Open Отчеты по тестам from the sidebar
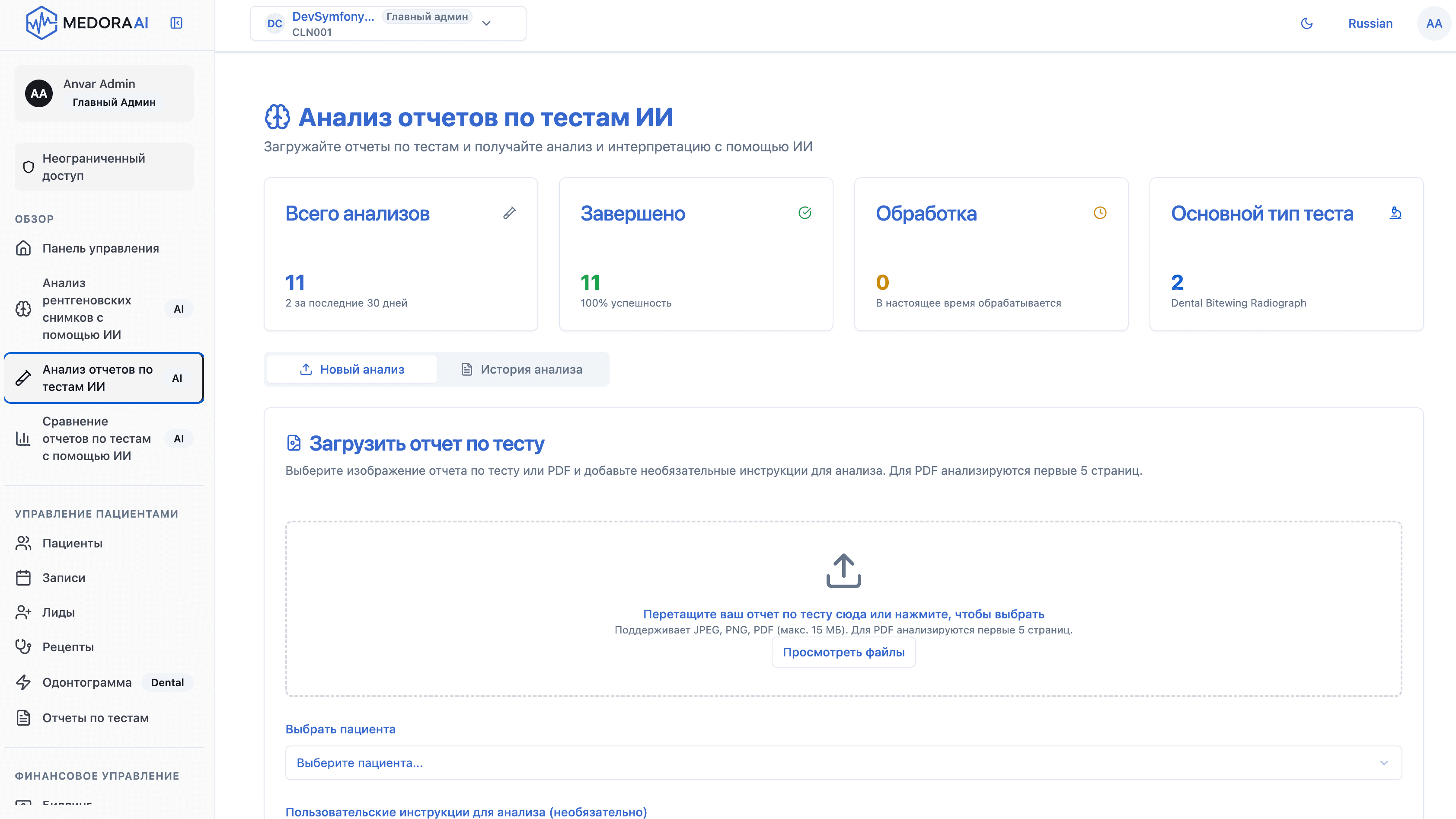1456x819 pixels. click(x=104, y=718)
